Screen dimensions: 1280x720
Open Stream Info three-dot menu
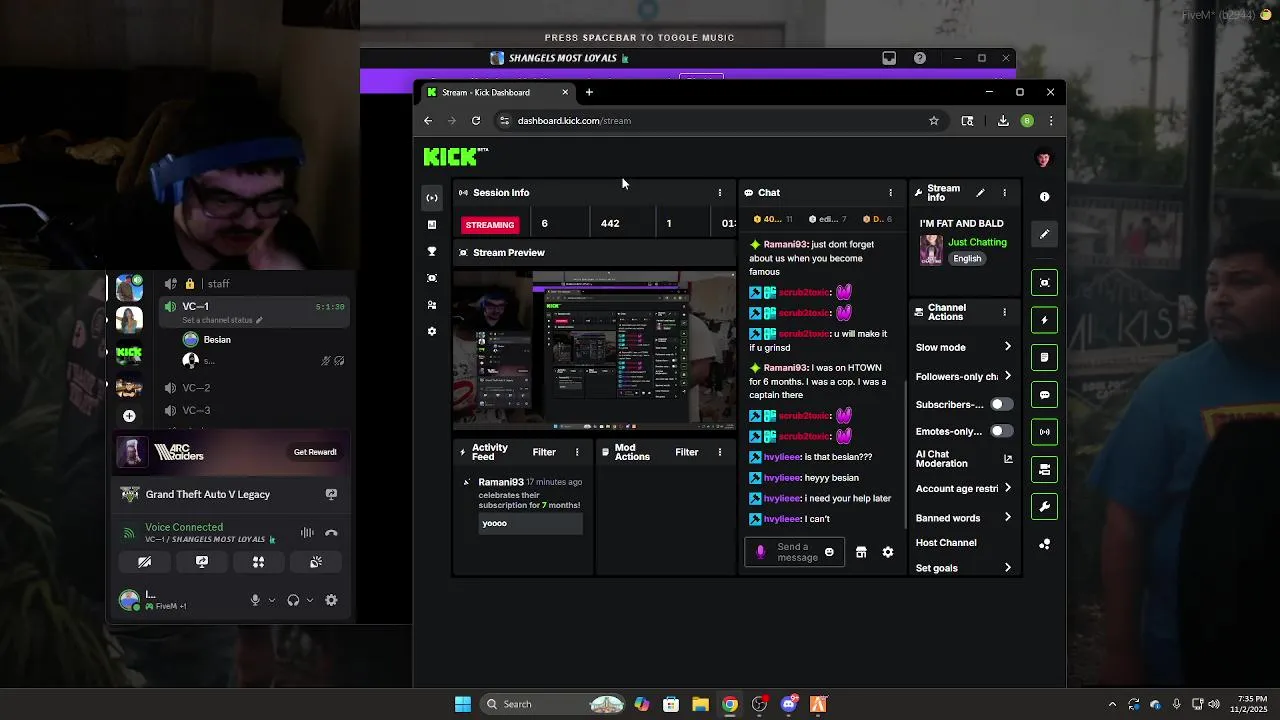pos(1004,193)
